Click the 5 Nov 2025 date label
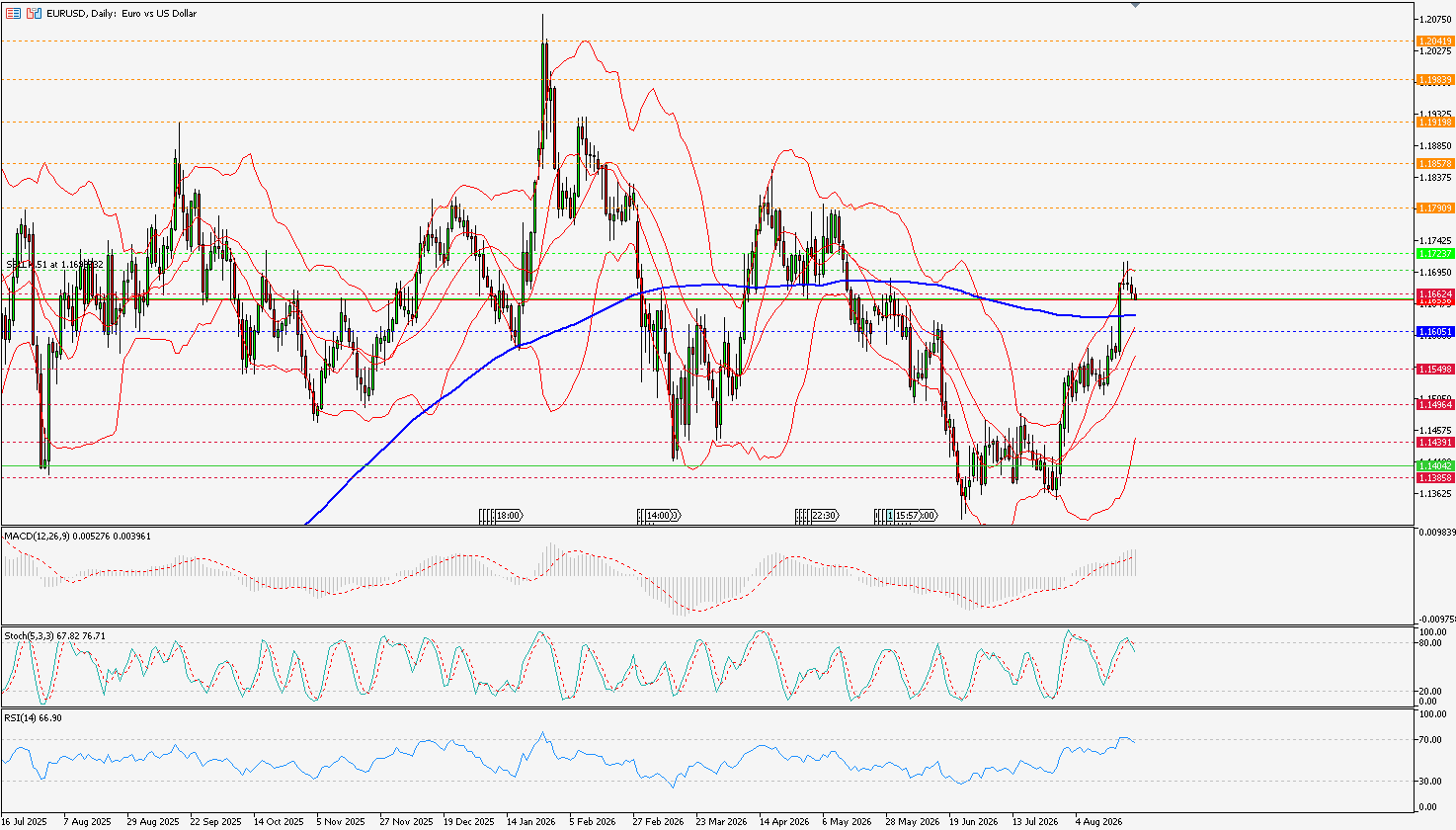1456x830 pixels. tap(341, 821)
